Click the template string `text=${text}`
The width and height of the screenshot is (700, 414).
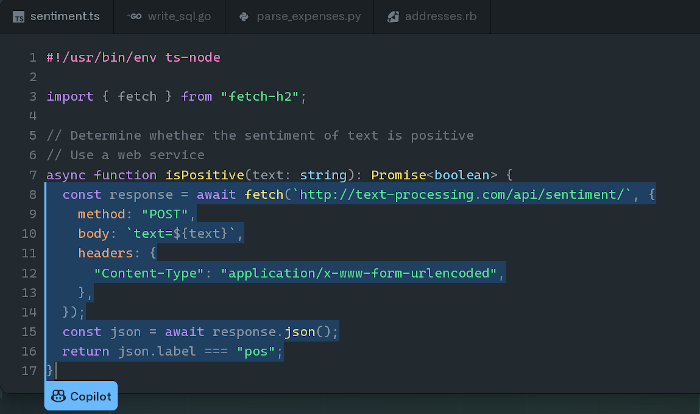coord(180,234)
